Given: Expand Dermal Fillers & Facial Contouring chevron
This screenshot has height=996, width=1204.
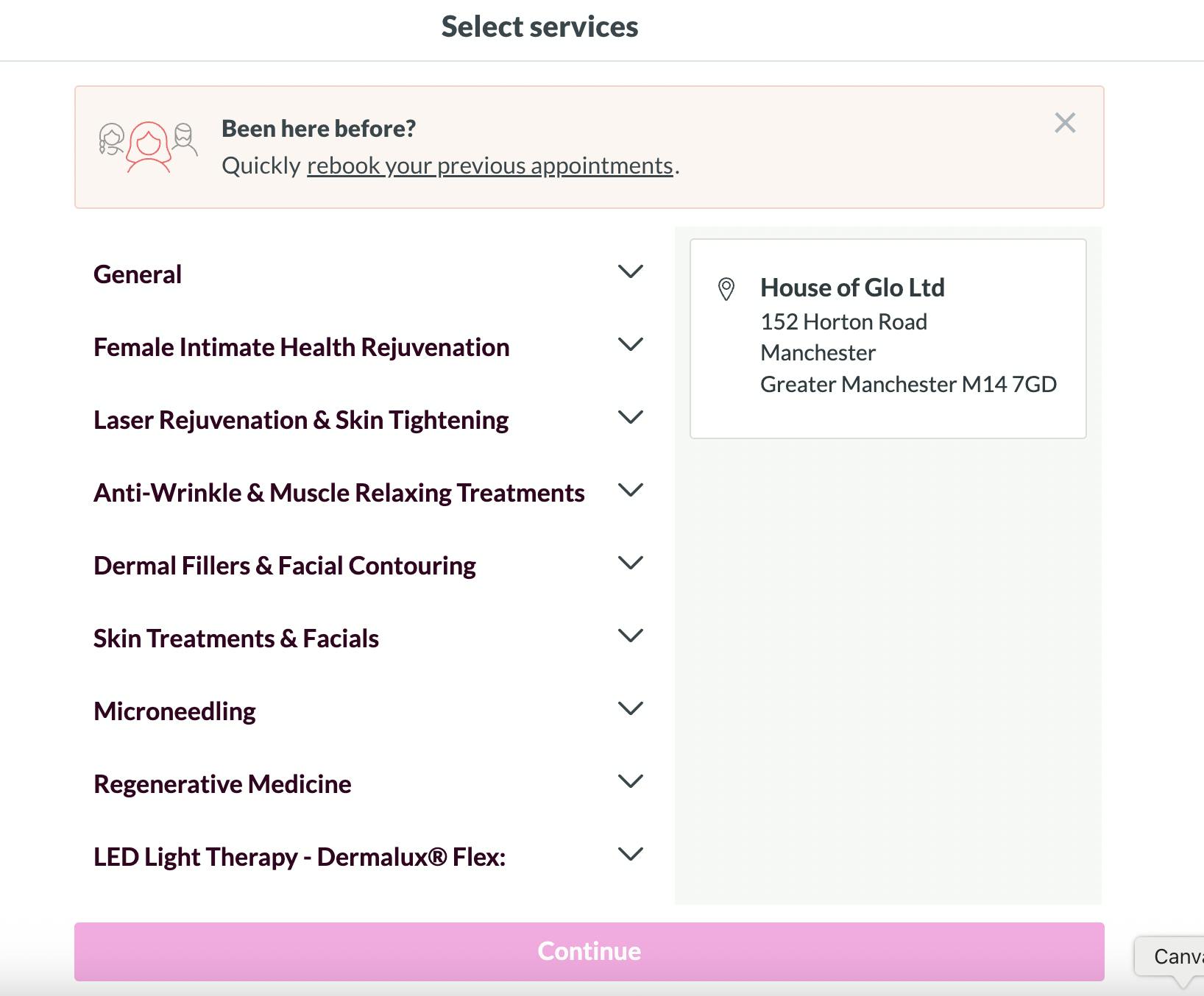Looking at the screenshot, I should 631,563.
